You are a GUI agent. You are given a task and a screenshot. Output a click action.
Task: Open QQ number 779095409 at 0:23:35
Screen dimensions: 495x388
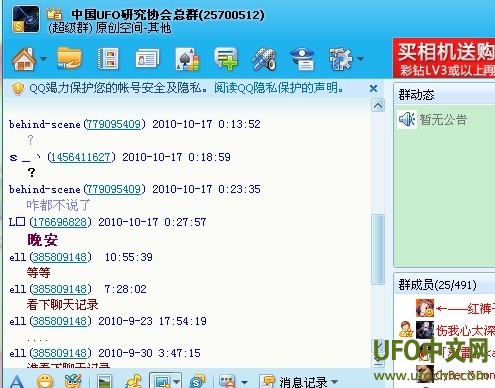tap(114, 189)
